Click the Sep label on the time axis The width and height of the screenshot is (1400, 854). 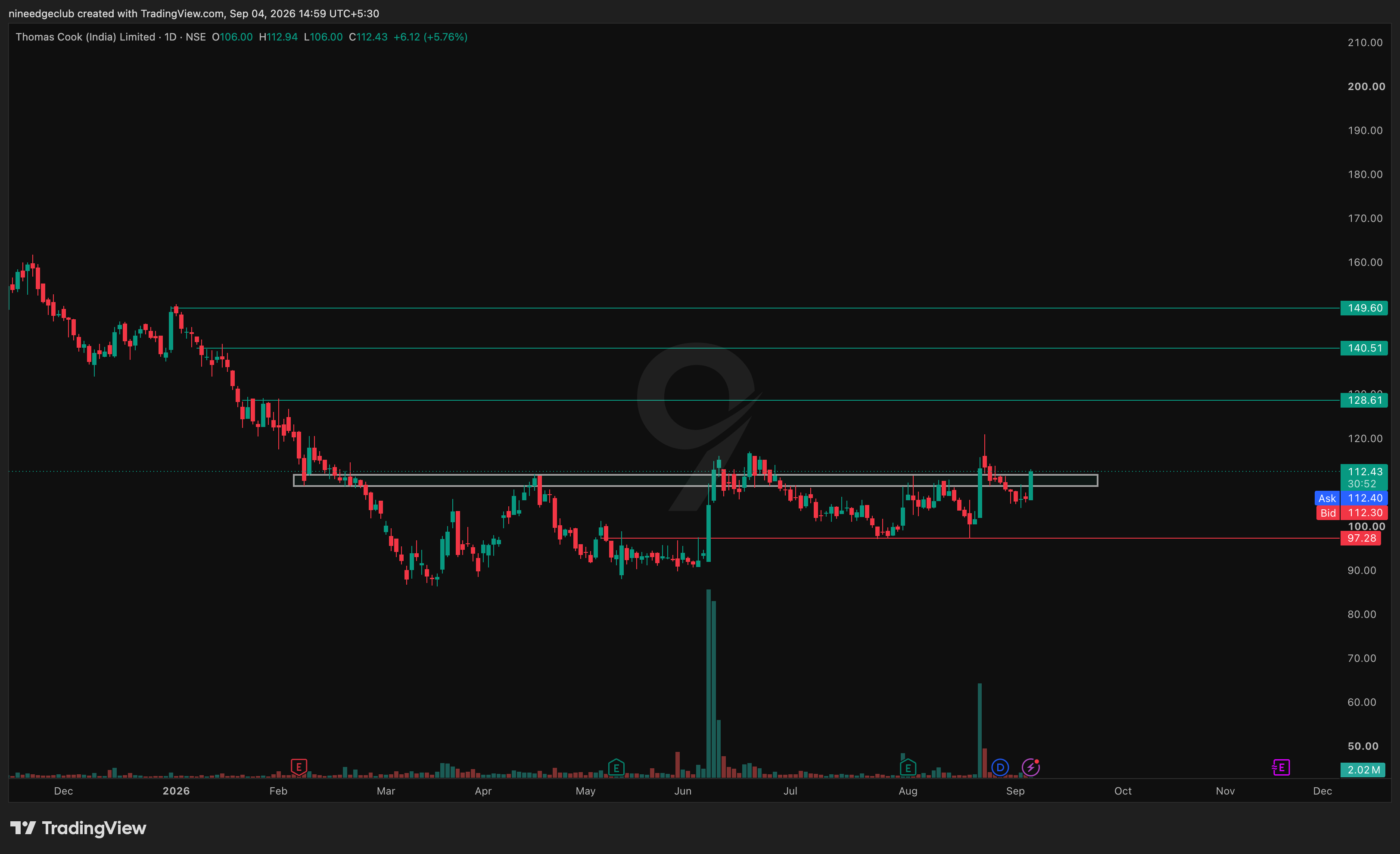[x=1015, y=791]
